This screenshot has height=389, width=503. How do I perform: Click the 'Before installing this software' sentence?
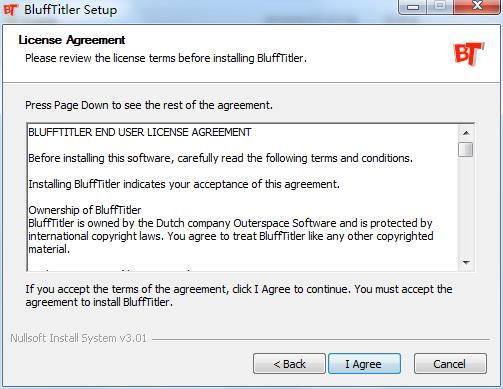[220, 158]
